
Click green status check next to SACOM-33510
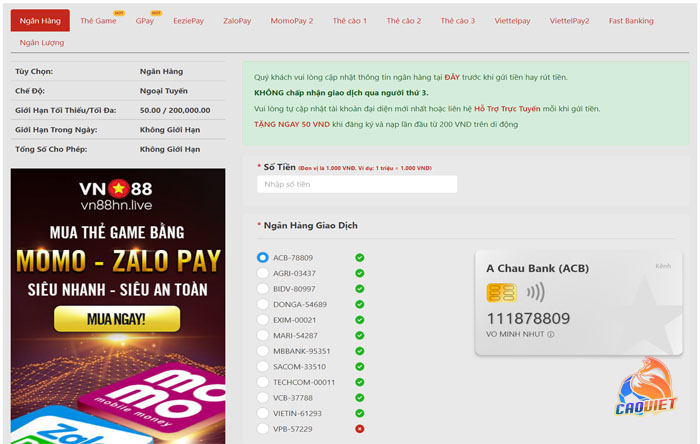(x=359, y=366)
